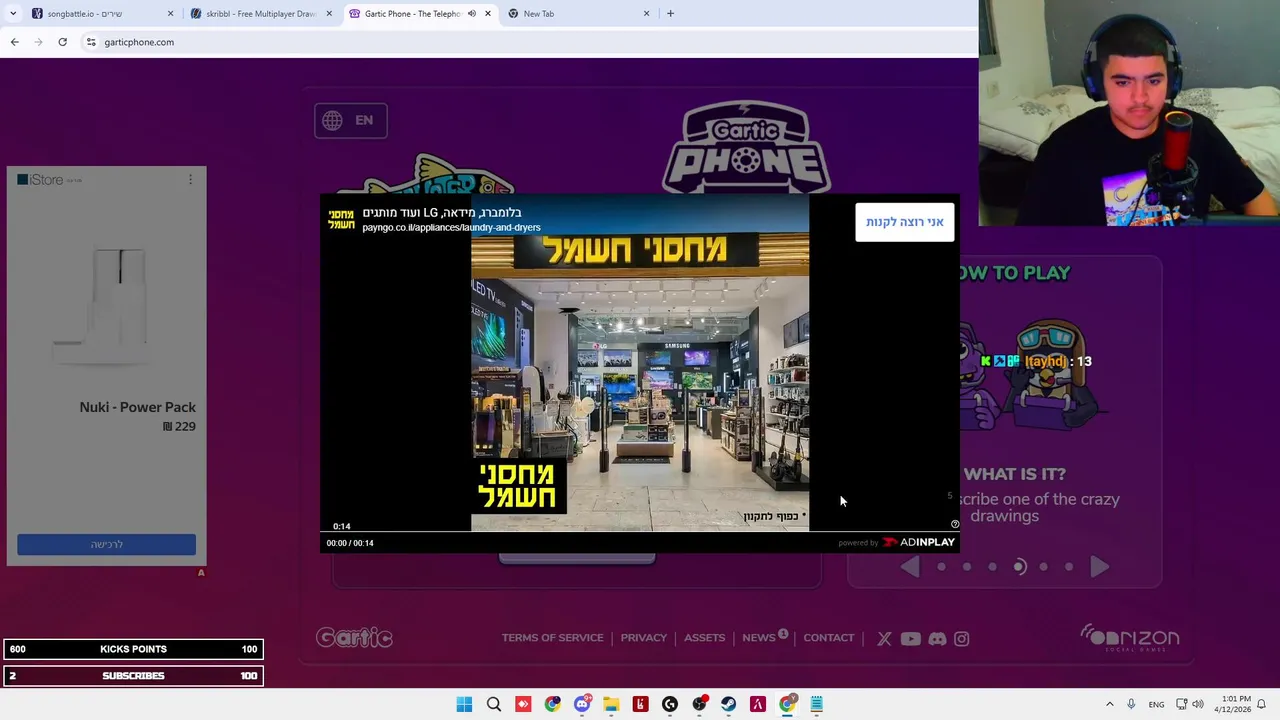
Task: Close the Gartic Phone tab
Action: coord(488,14)
